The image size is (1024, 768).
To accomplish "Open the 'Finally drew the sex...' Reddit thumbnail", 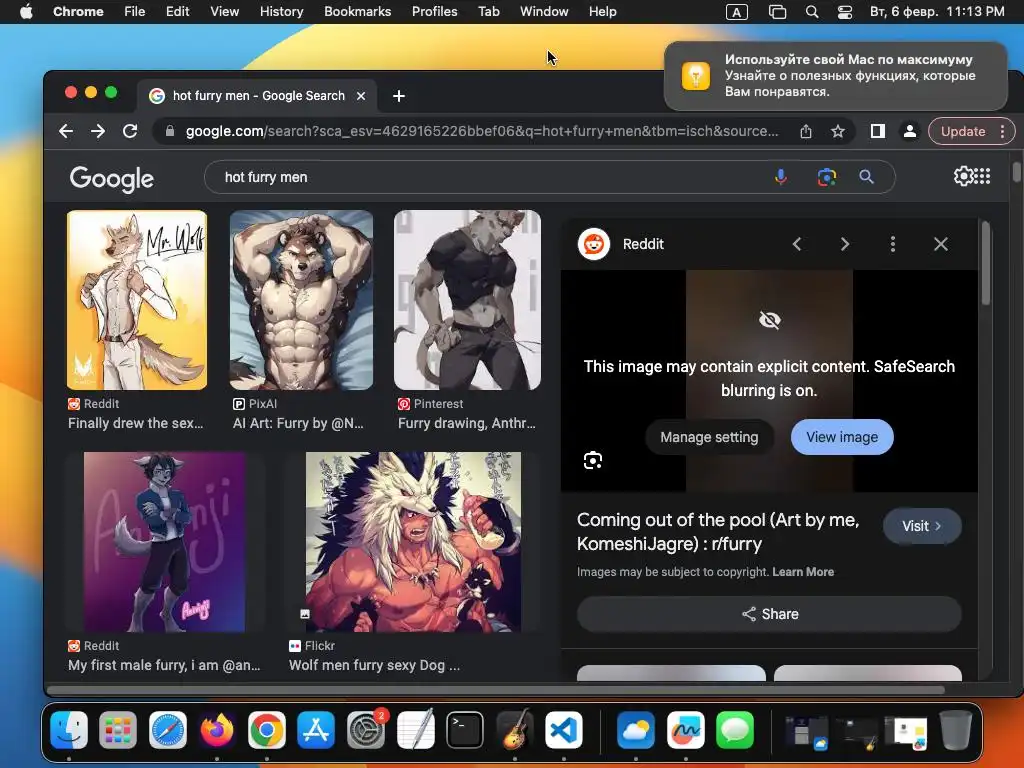I will tap(137, 300).
